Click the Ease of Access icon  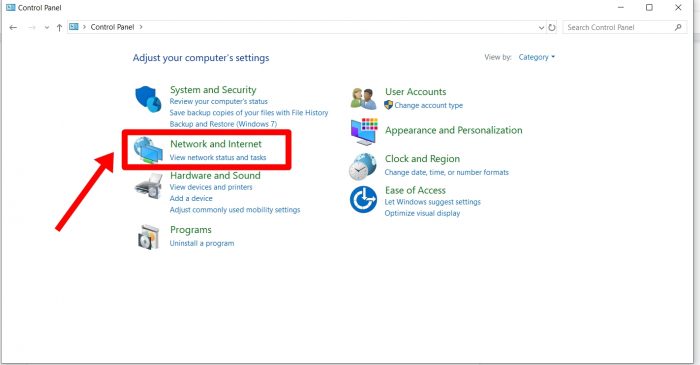[x=363, y=199]
